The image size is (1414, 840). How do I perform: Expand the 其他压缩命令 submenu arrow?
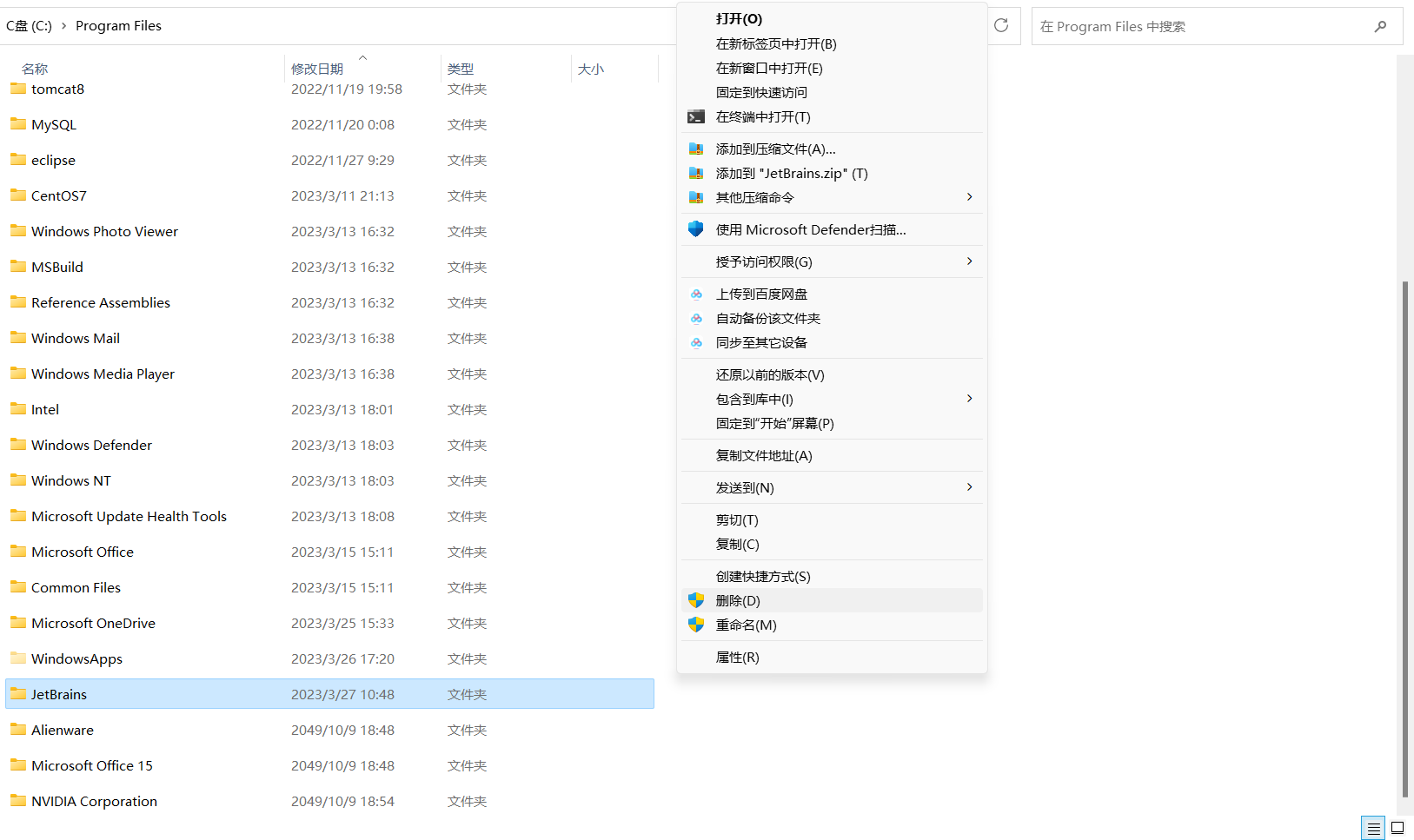pos(970,197)
